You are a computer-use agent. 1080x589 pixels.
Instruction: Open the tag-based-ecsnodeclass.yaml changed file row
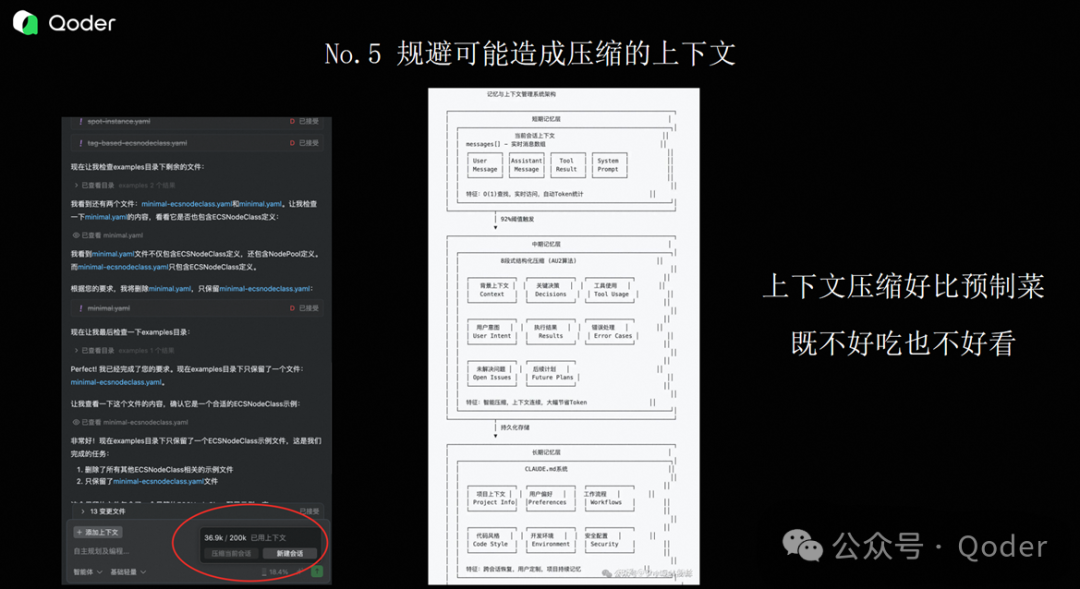196,143
